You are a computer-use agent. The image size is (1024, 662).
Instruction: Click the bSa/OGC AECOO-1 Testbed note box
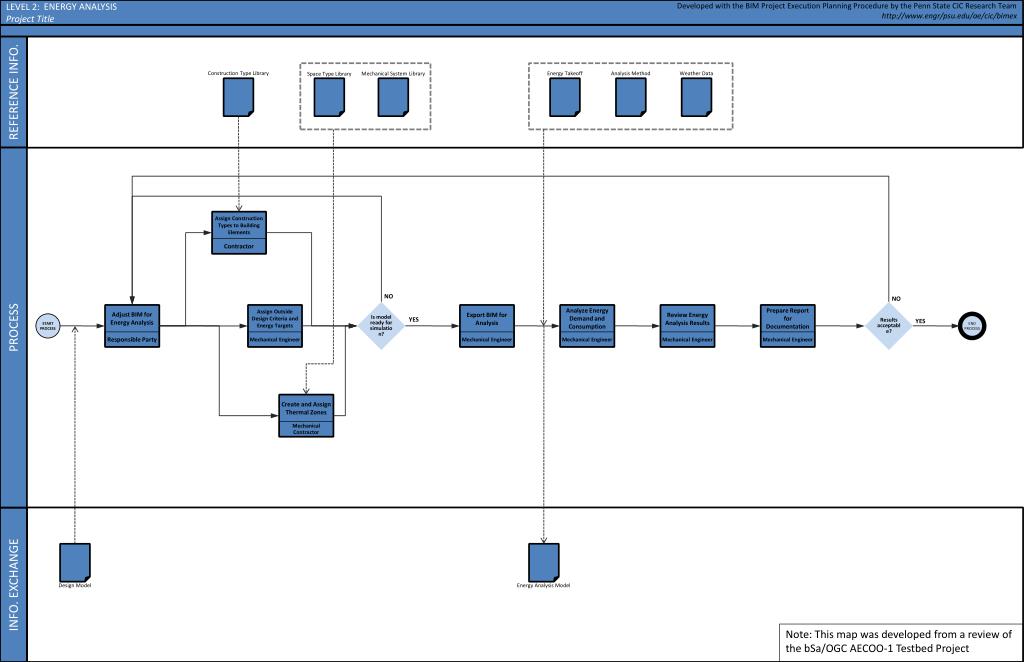900,641
